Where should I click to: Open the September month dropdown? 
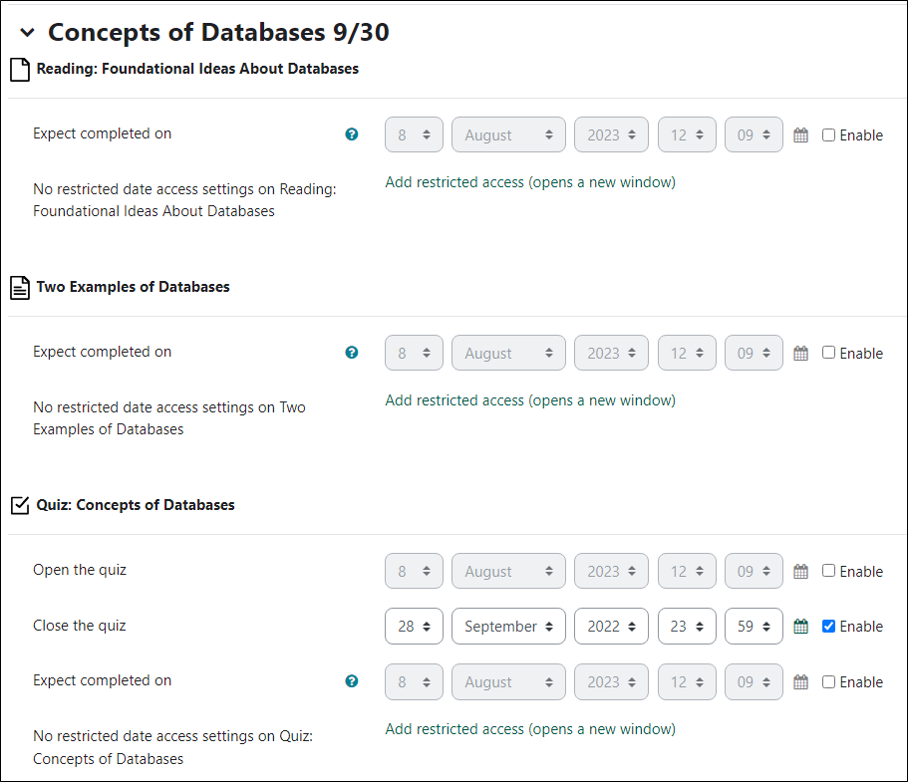(508, 626)
